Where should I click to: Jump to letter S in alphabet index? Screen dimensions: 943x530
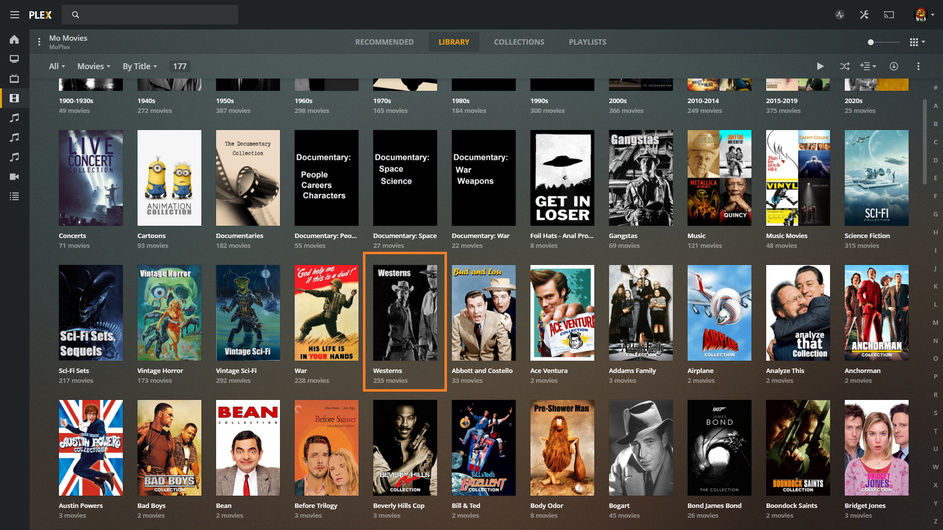click(935, 413)
